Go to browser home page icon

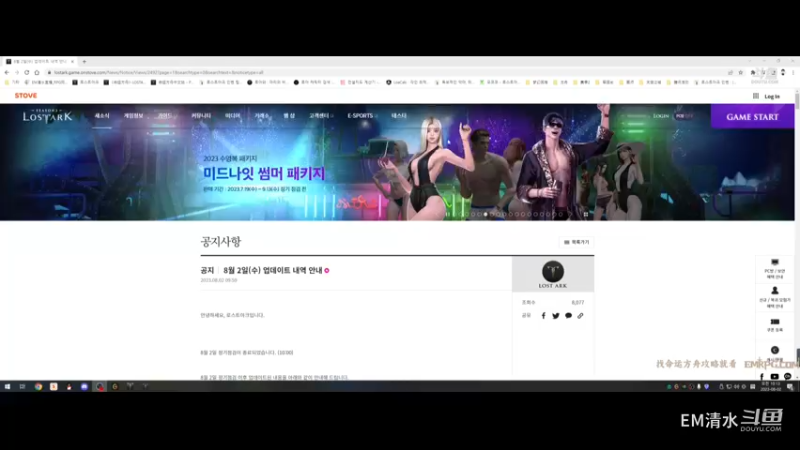point(37,72)
